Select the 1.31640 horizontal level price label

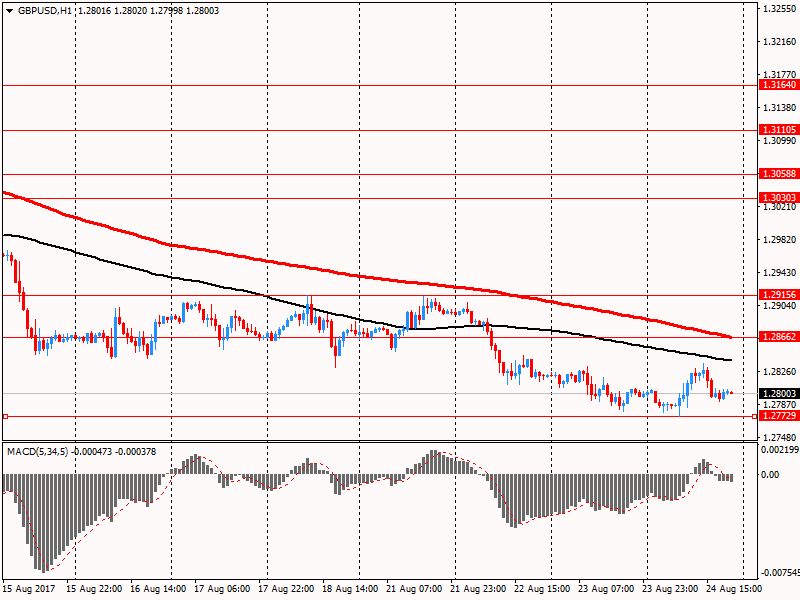click(779, 85)
